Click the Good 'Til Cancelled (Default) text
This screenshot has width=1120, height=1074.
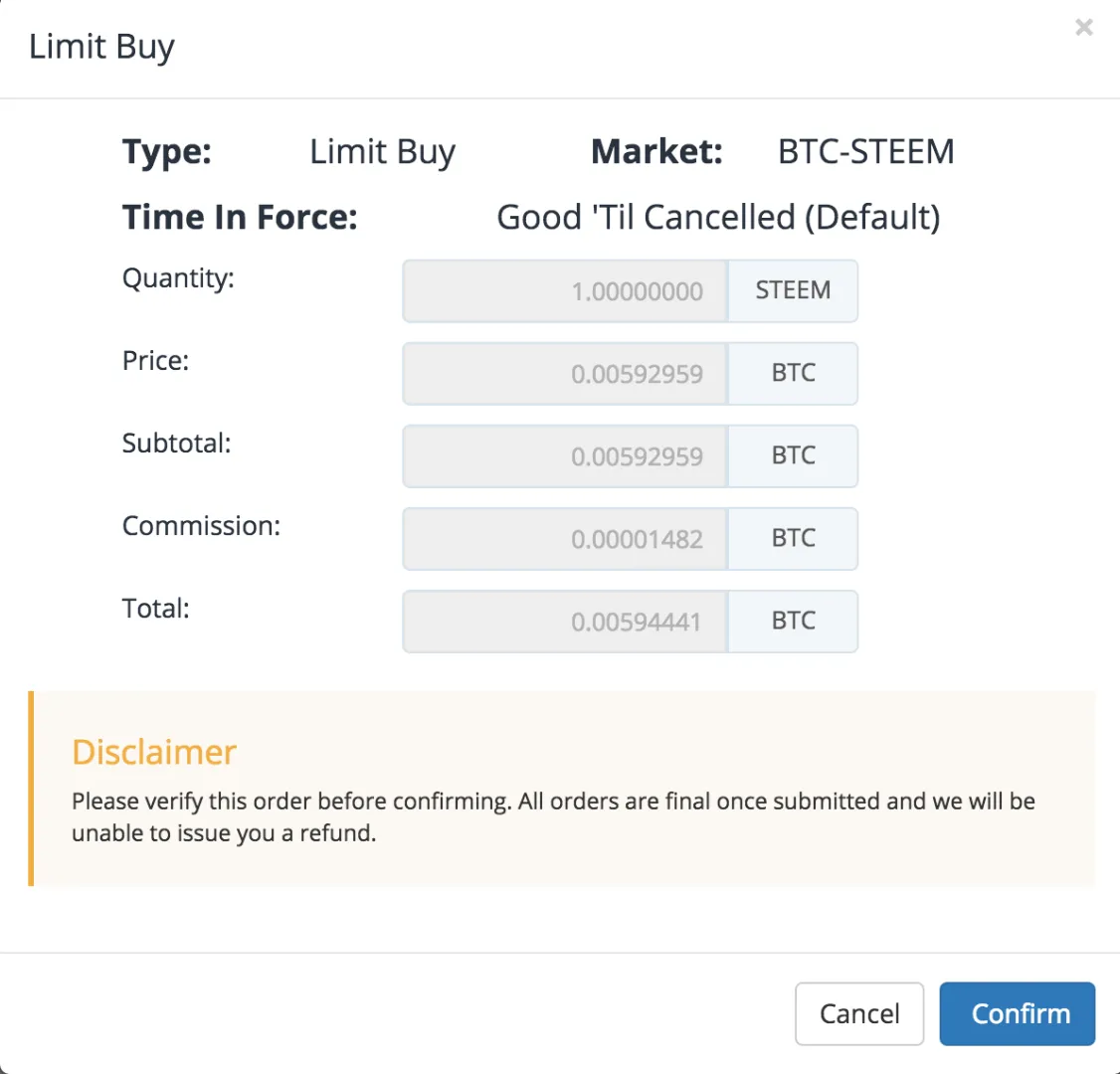pyautogui.click(x=718, y=217)
